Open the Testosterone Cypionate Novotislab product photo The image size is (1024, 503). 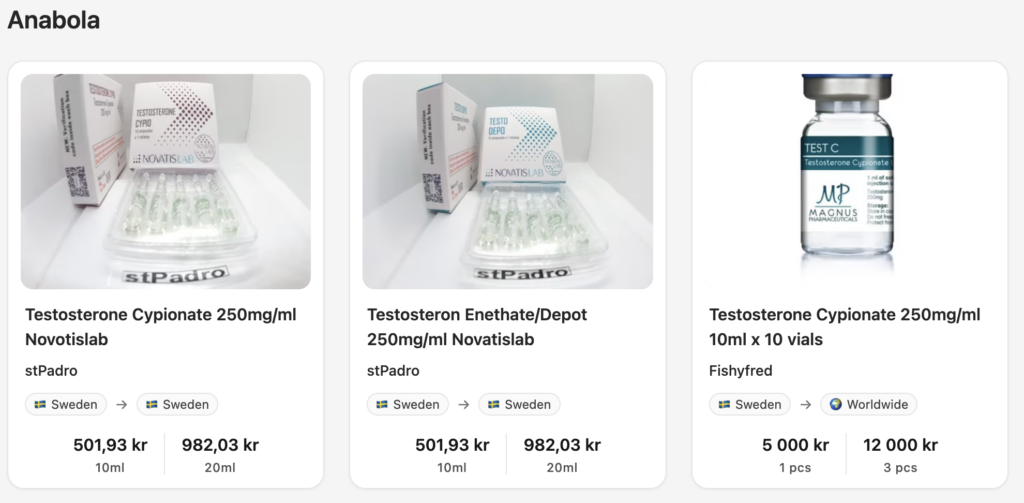tap(166, 181)
